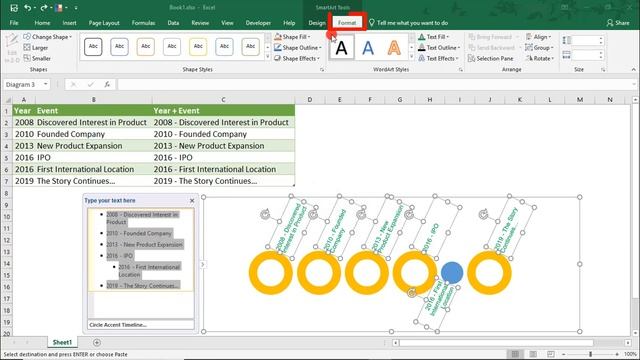Open the Change Shape menu

click(47, 37)
